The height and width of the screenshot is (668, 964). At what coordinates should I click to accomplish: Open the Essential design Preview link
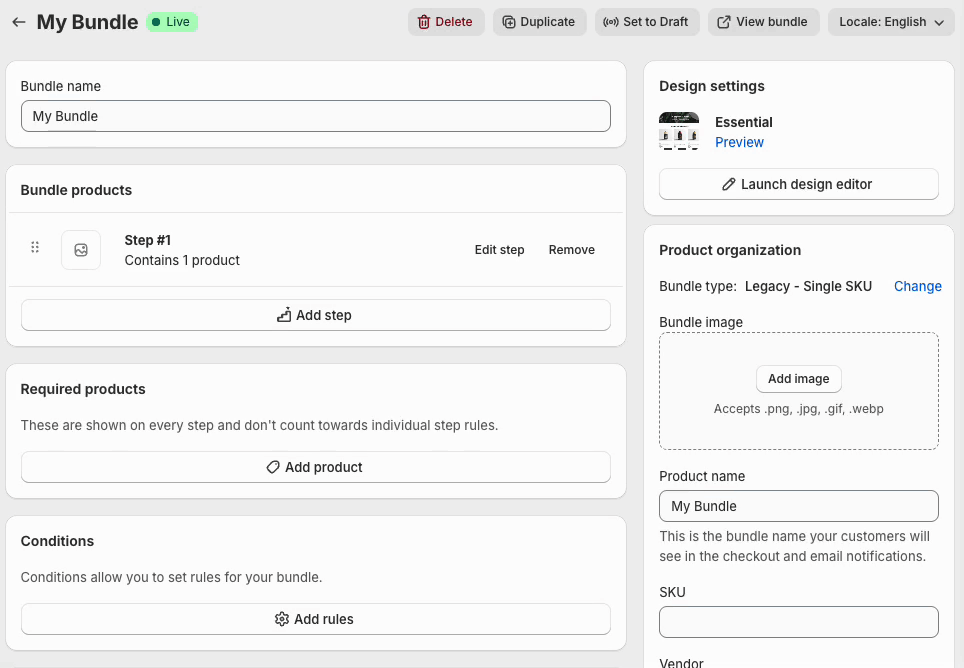coord(739,142)
